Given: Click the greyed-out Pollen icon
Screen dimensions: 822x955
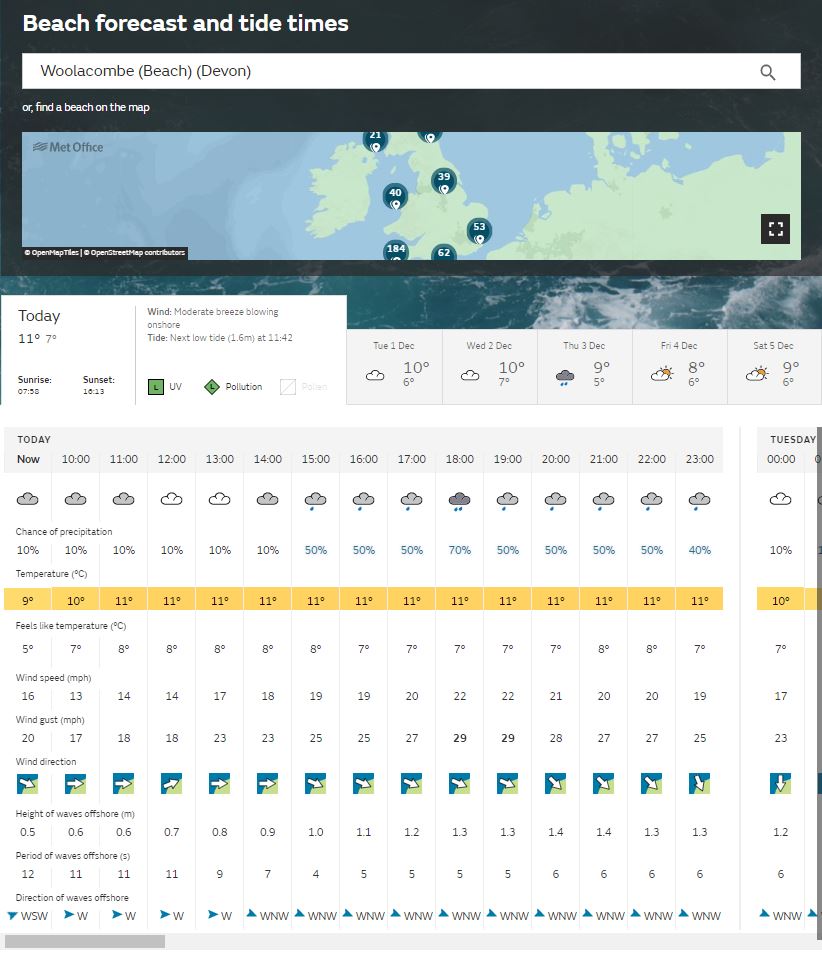Looking at the screenshot, I should (287, 386).
